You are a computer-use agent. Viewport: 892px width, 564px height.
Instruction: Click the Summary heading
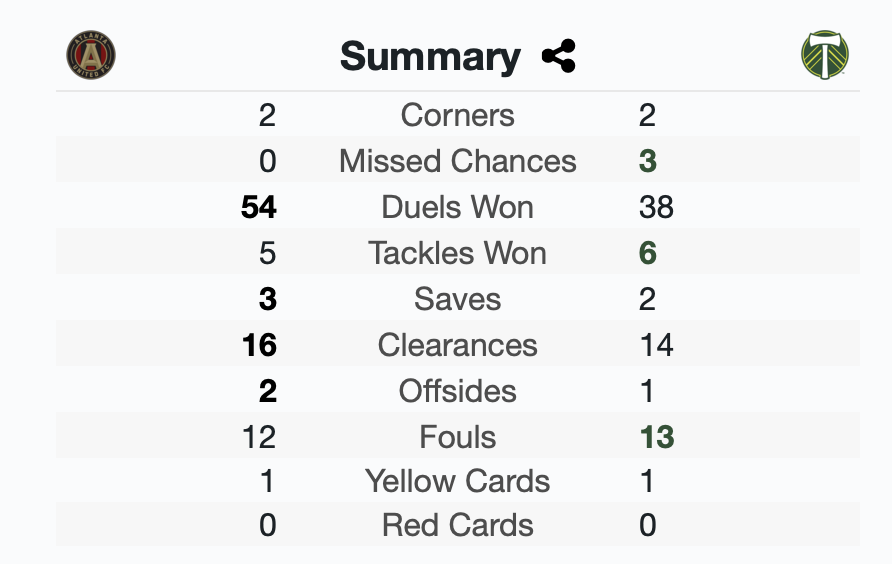point(430,57)
